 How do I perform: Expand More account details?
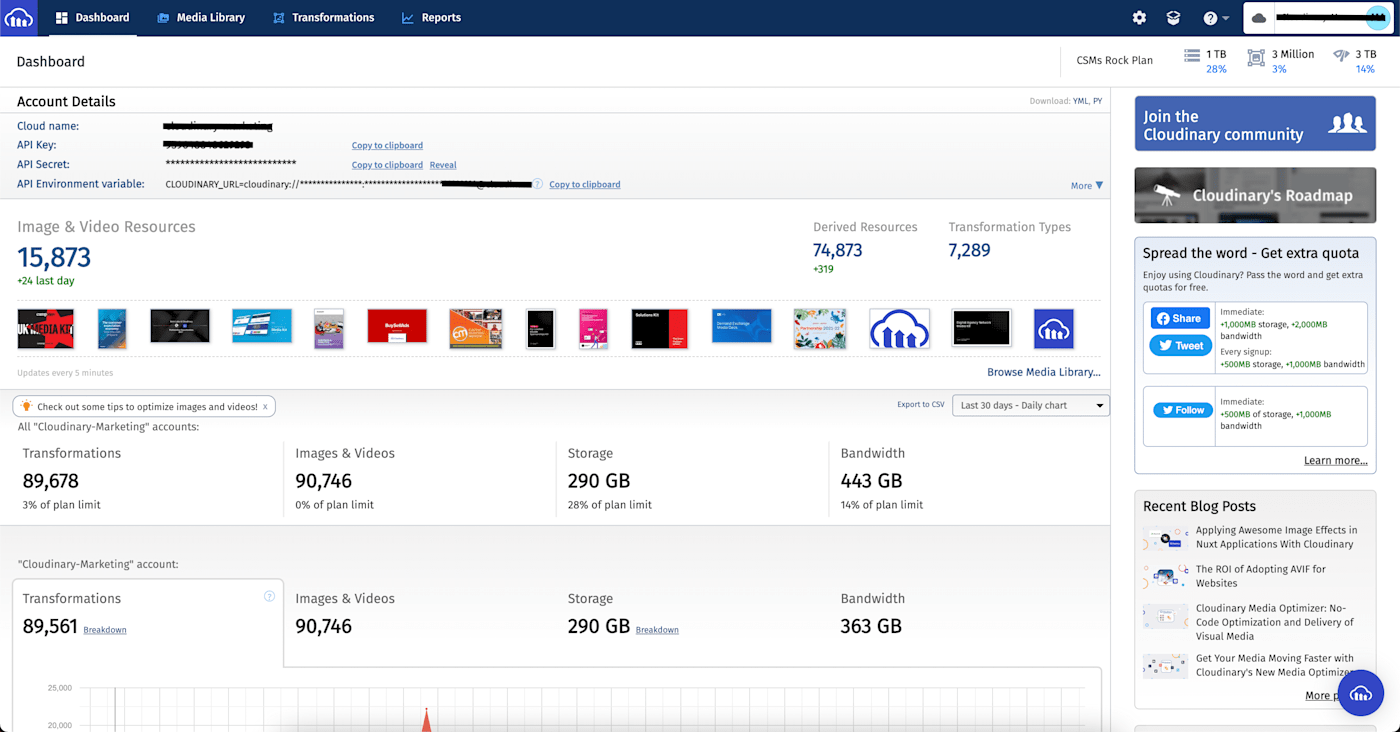pos(1087,185)
